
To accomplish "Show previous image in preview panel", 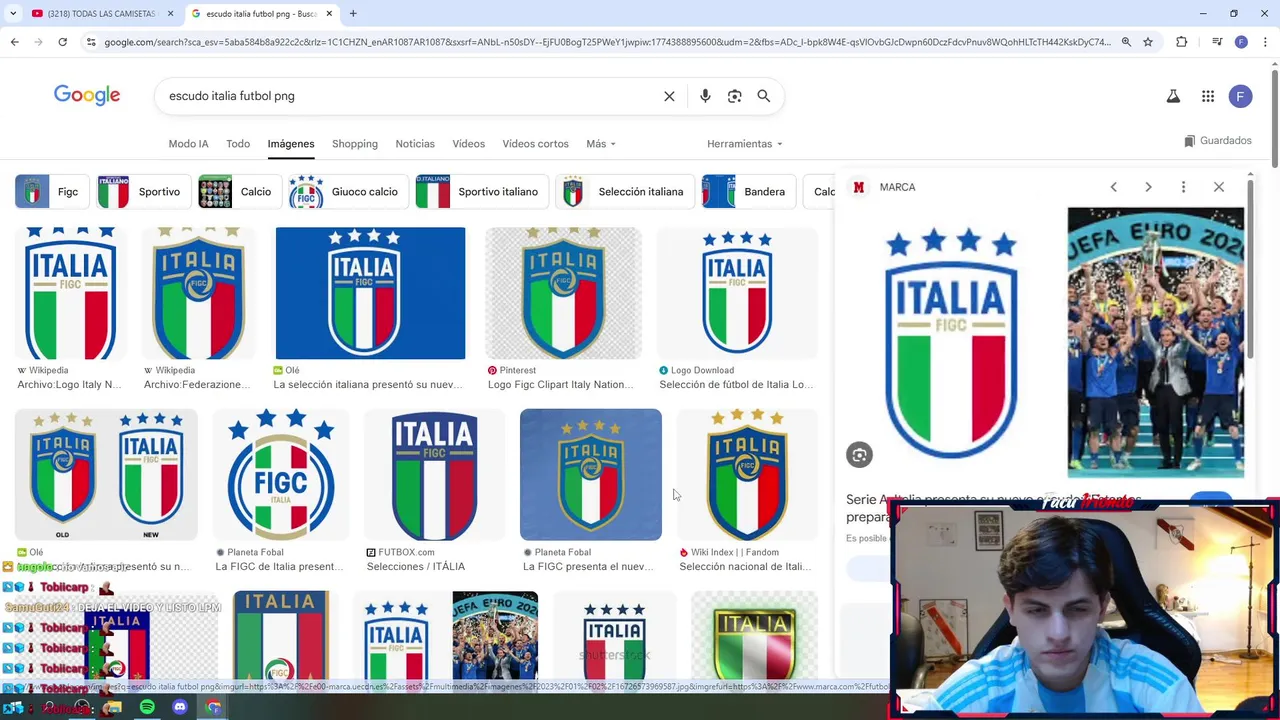I will click(1113, 187).
